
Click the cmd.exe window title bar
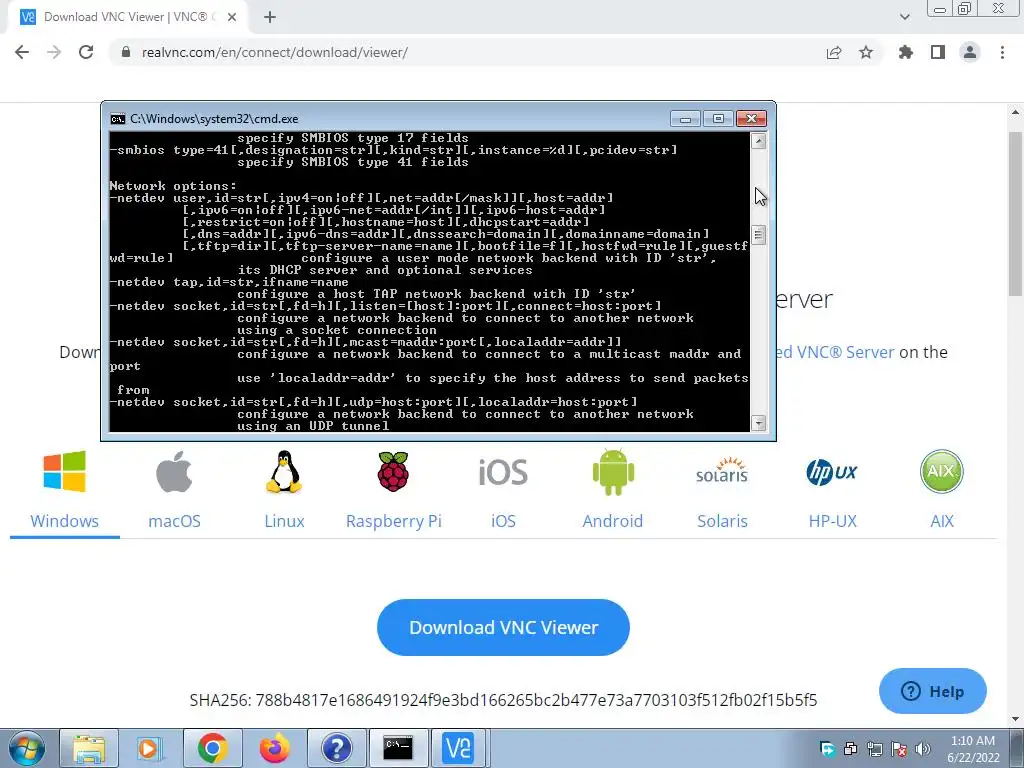(x=392, y=119)
